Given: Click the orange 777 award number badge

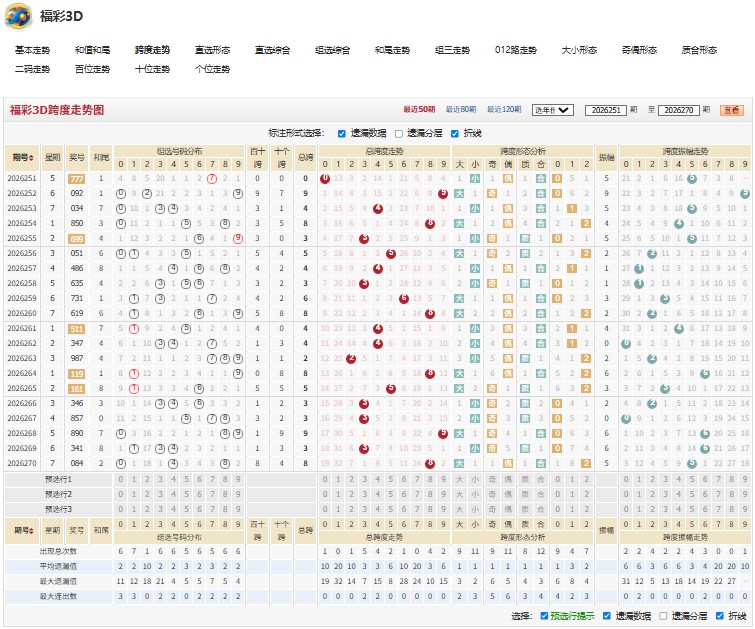Looking at the screenshot, I should coord(77,179).
